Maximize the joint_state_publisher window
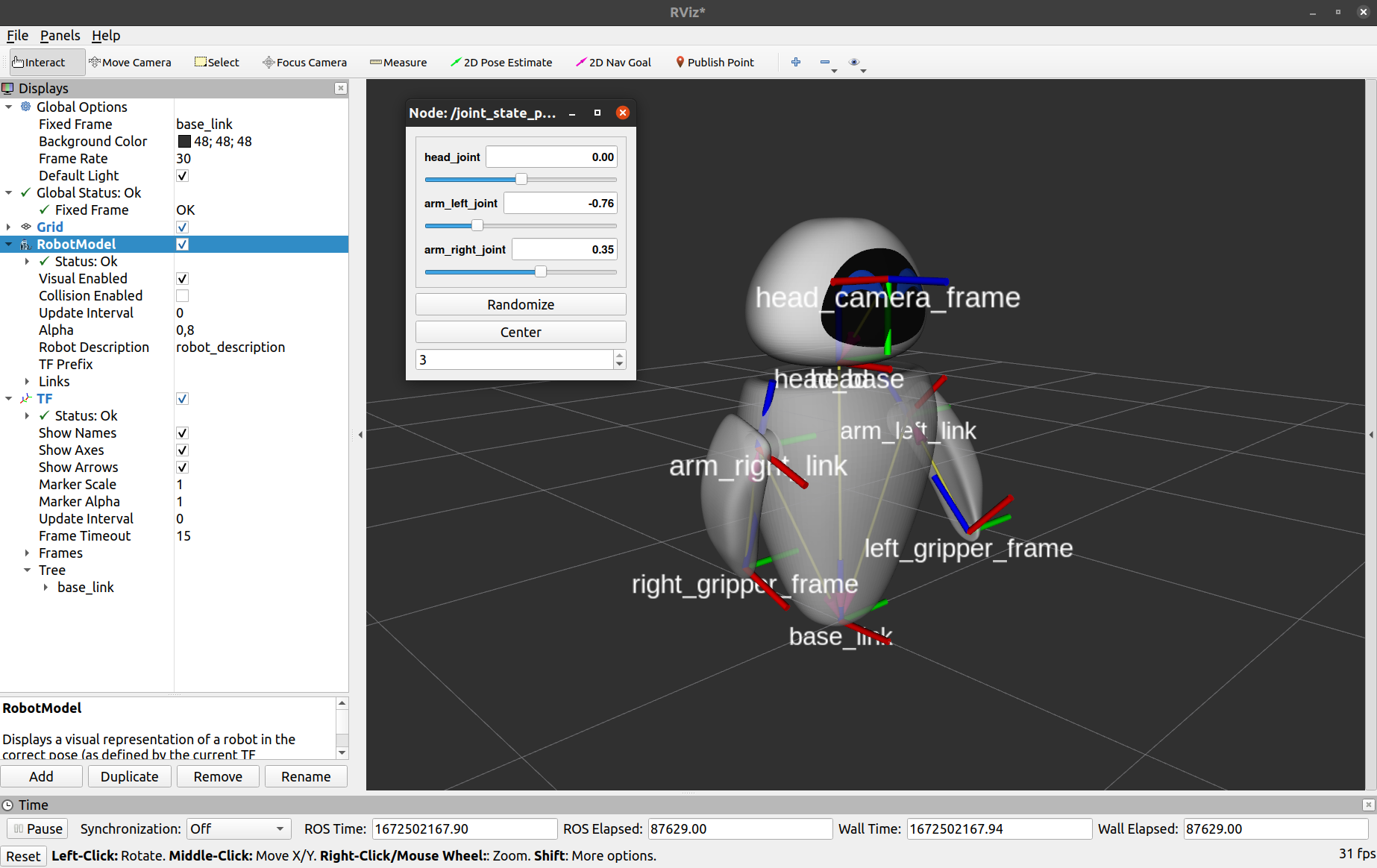The width and height of the screenshot is (1377, 868). (x=597, y=113)
